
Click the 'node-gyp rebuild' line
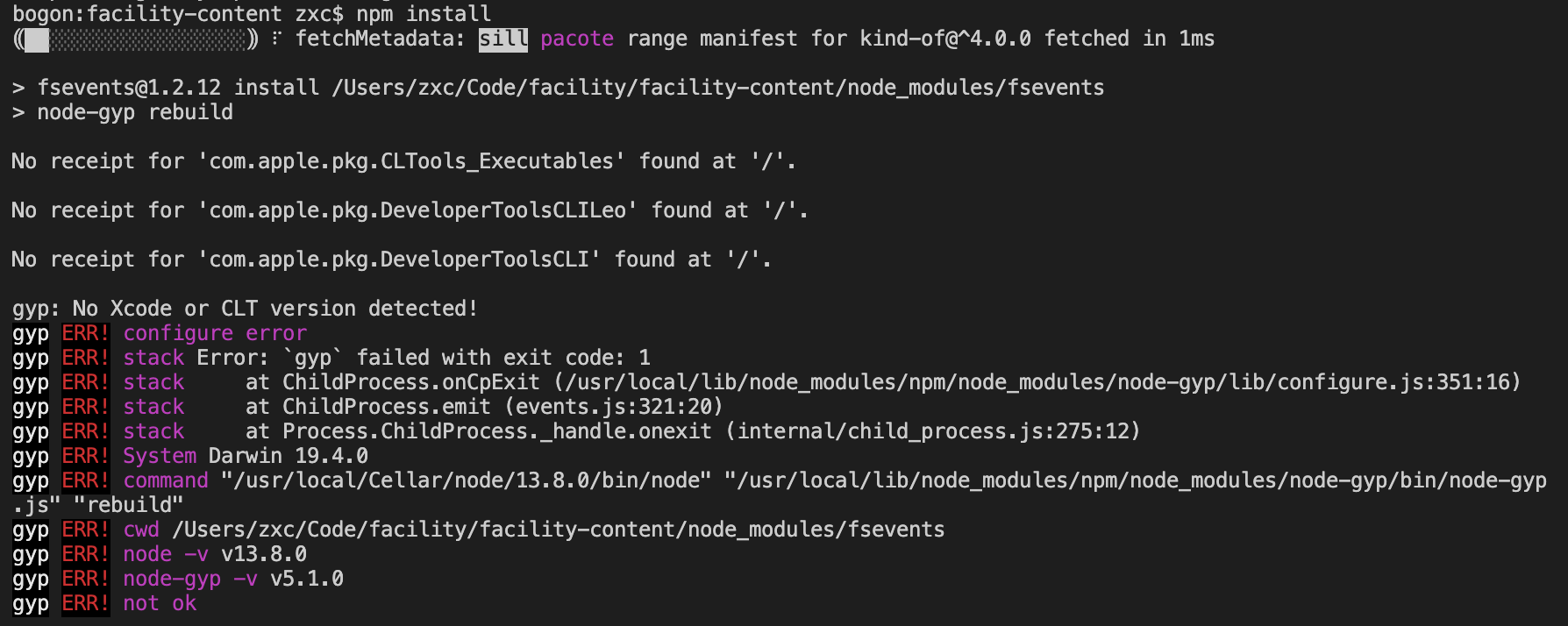(123, 112)
